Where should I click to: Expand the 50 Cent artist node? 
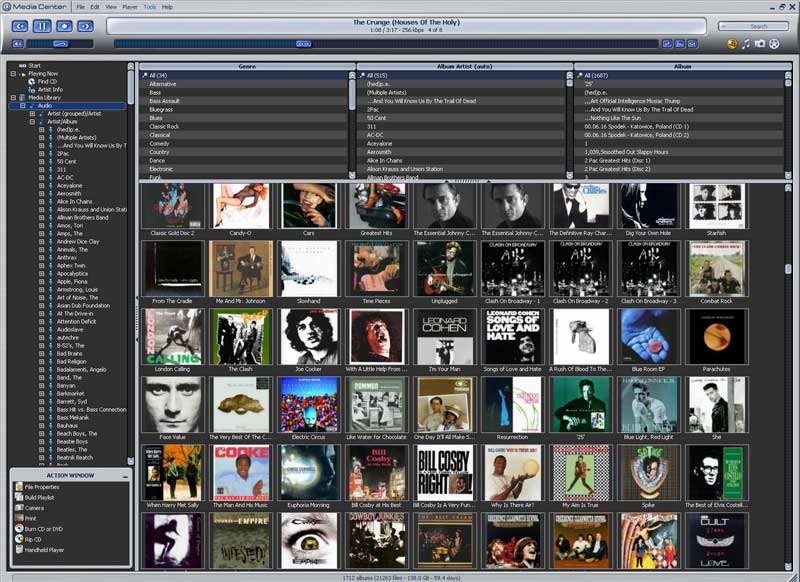point(41,162)
